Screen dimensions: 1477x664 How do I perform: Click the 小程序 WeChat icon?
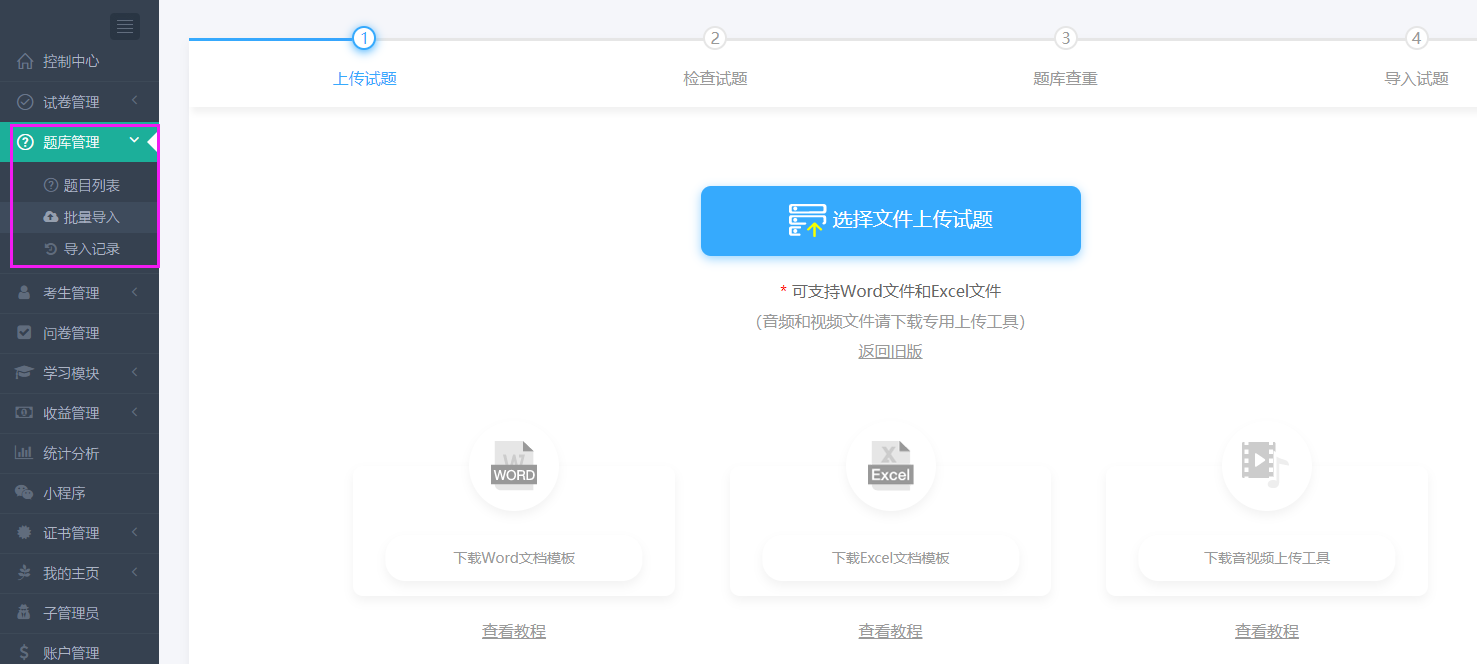tap(25, 493)
